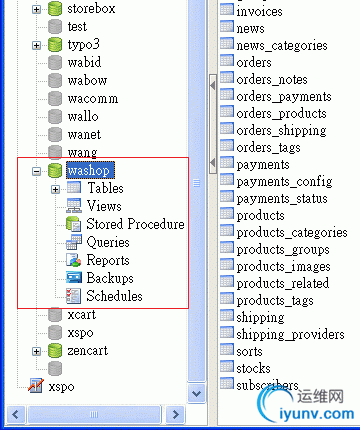Expand the typo3 database node
This screenshot has height=430, width=360.
(x=36, y=45)
